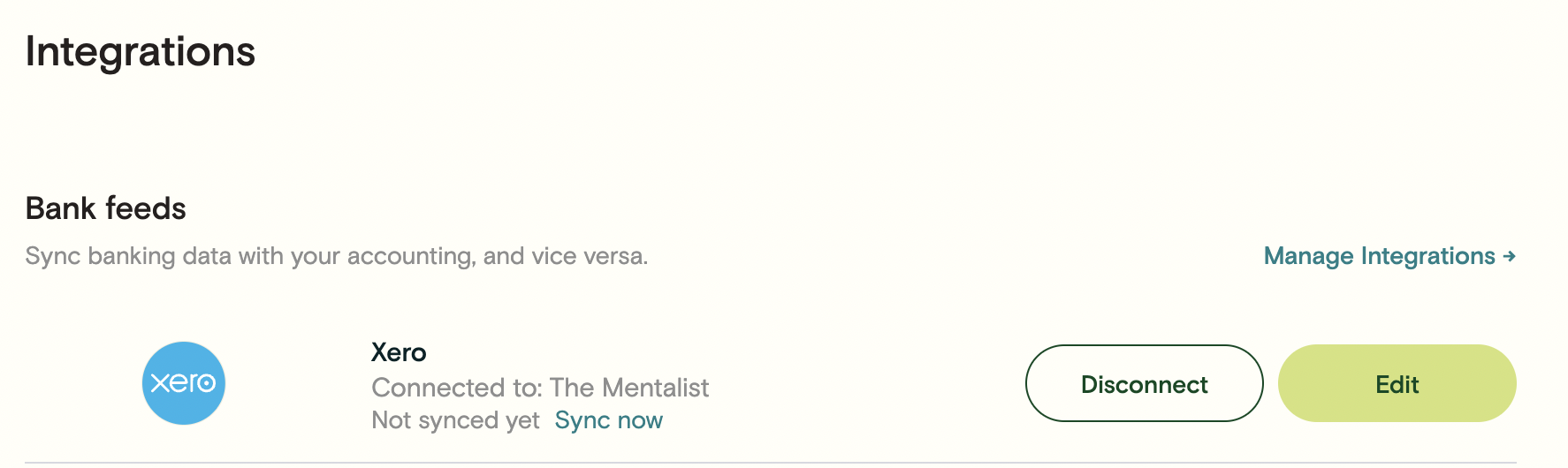1568x468 pixels.
Task: Click the Xero integration name label
Action: 399,352
